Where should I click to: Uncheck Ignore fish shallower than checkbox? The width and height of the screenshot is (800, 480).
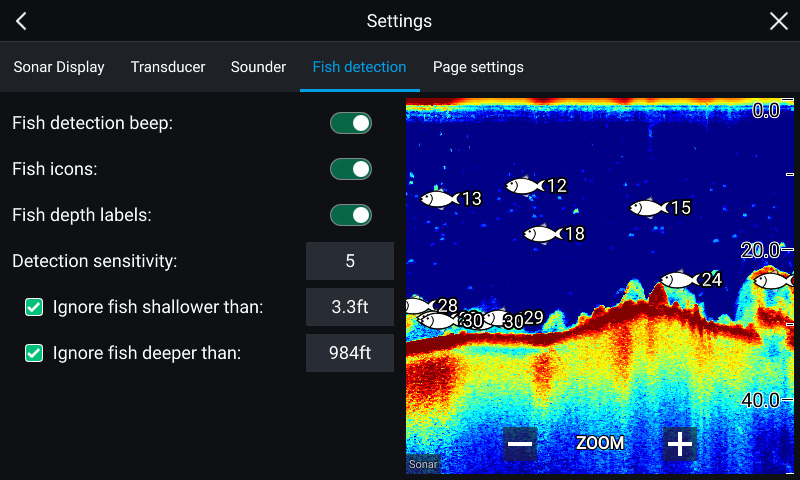[x=34, y=307]
